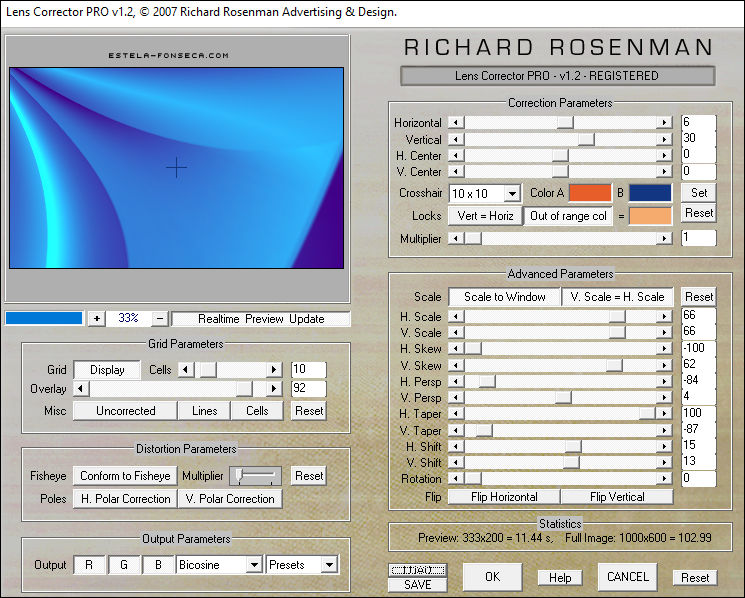Click the LOAD button above SAVE
The image size is (745, 598).
(x=418, y=570)
